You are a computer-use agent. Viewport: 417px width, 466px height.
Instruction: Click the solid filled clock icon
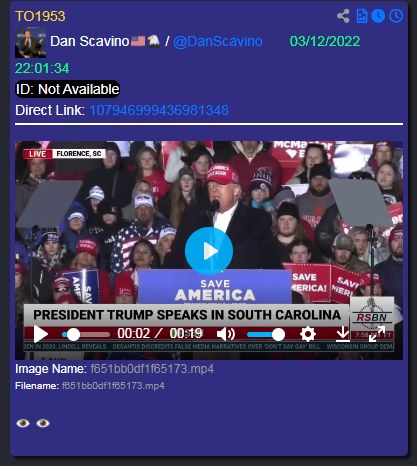tap(378, 16)
